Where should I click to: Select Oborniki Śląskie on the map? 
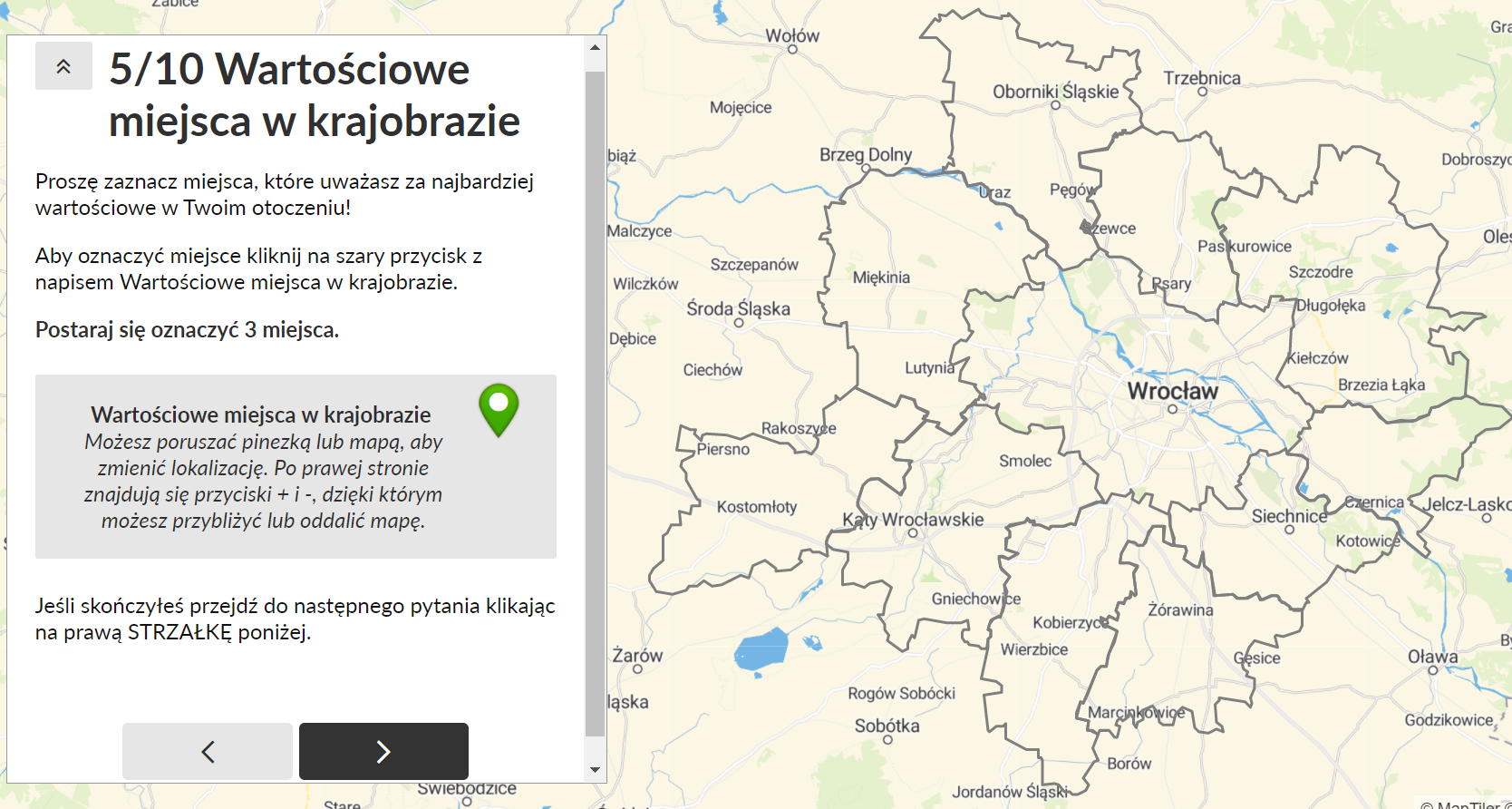pyautogui.click(x=1055, y=93)
